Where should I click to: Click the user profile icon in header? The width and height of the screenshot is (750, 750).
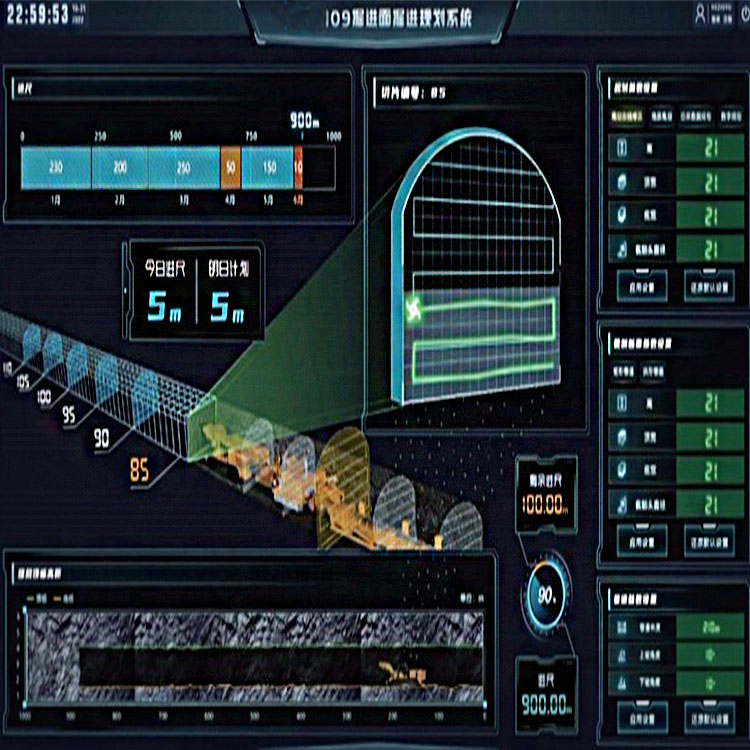click(699, 13)
